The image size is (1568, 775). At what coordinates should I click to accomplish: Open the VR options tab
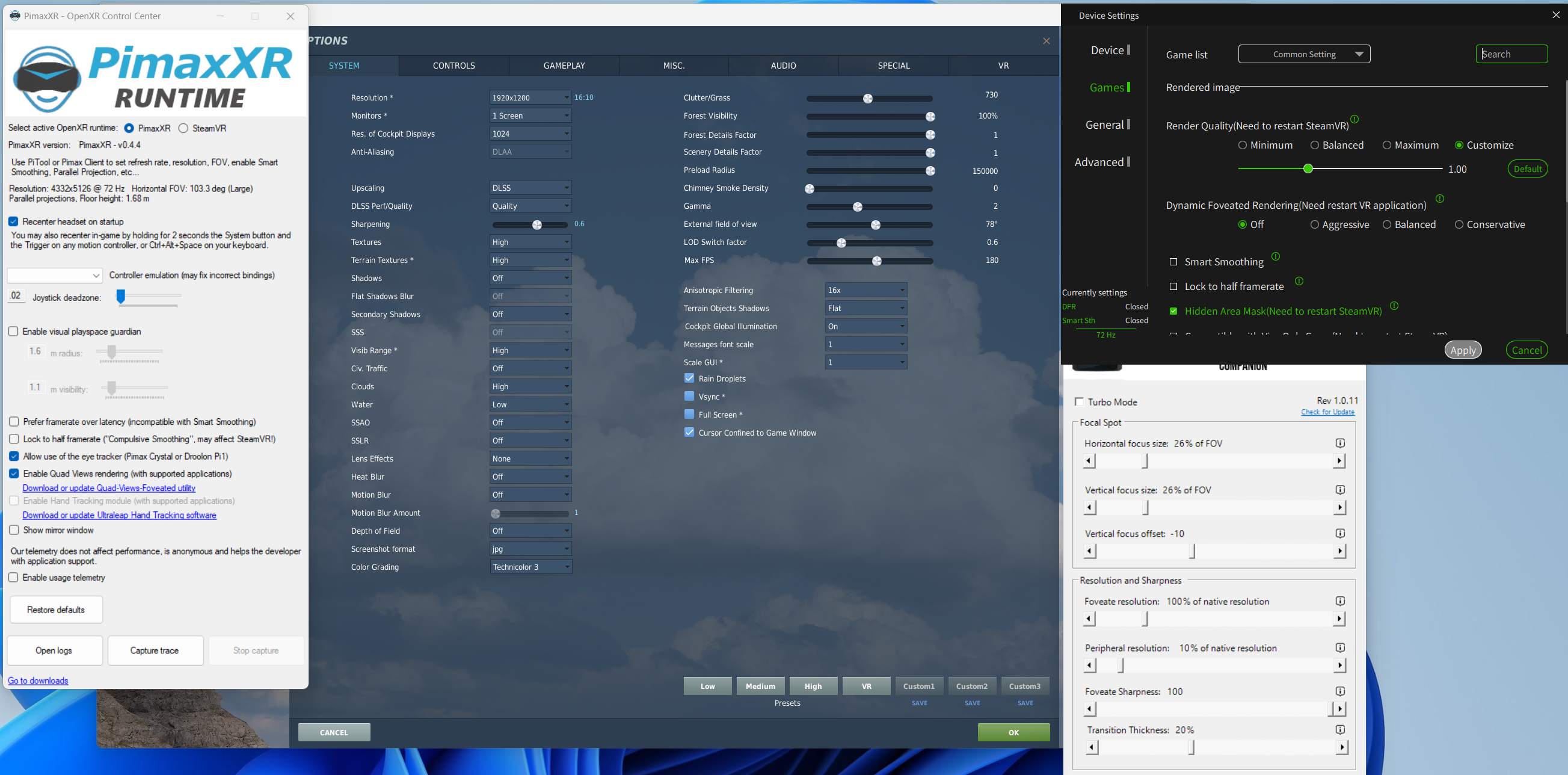point(1003,66)
